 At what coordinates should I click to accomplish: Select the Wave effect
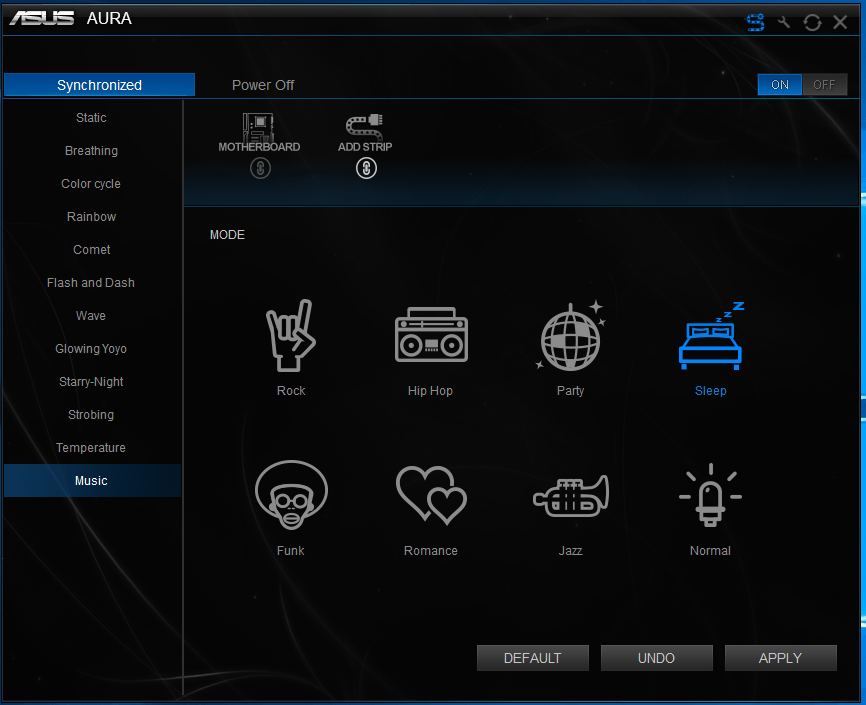tap(92, 315)
